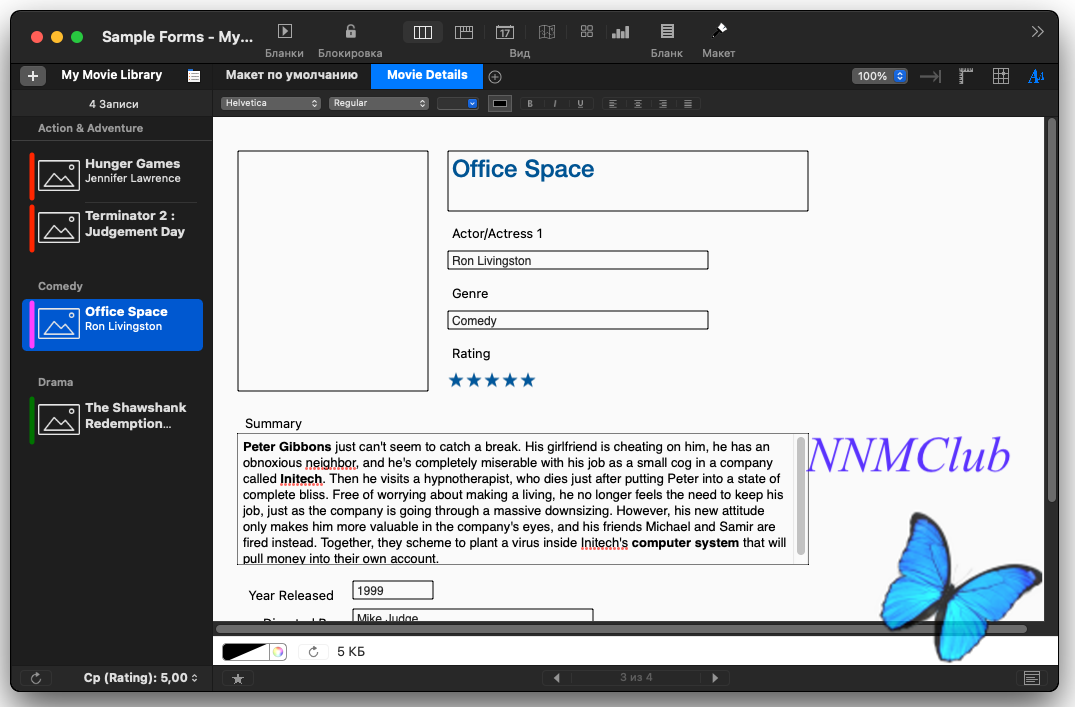
Task: Switch to the calendar view icon
Action: pos(505,32)
